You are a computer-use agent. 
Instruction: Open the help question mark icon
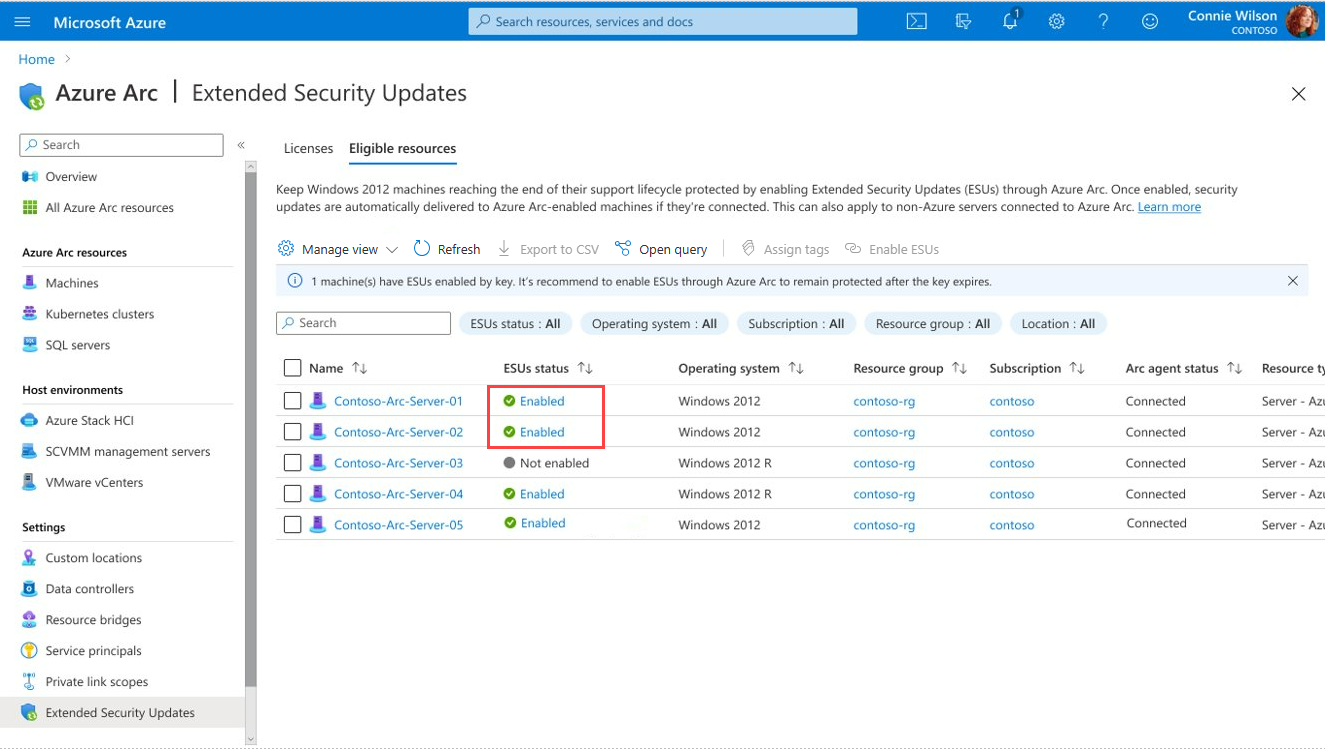[x=1103, y=21]
